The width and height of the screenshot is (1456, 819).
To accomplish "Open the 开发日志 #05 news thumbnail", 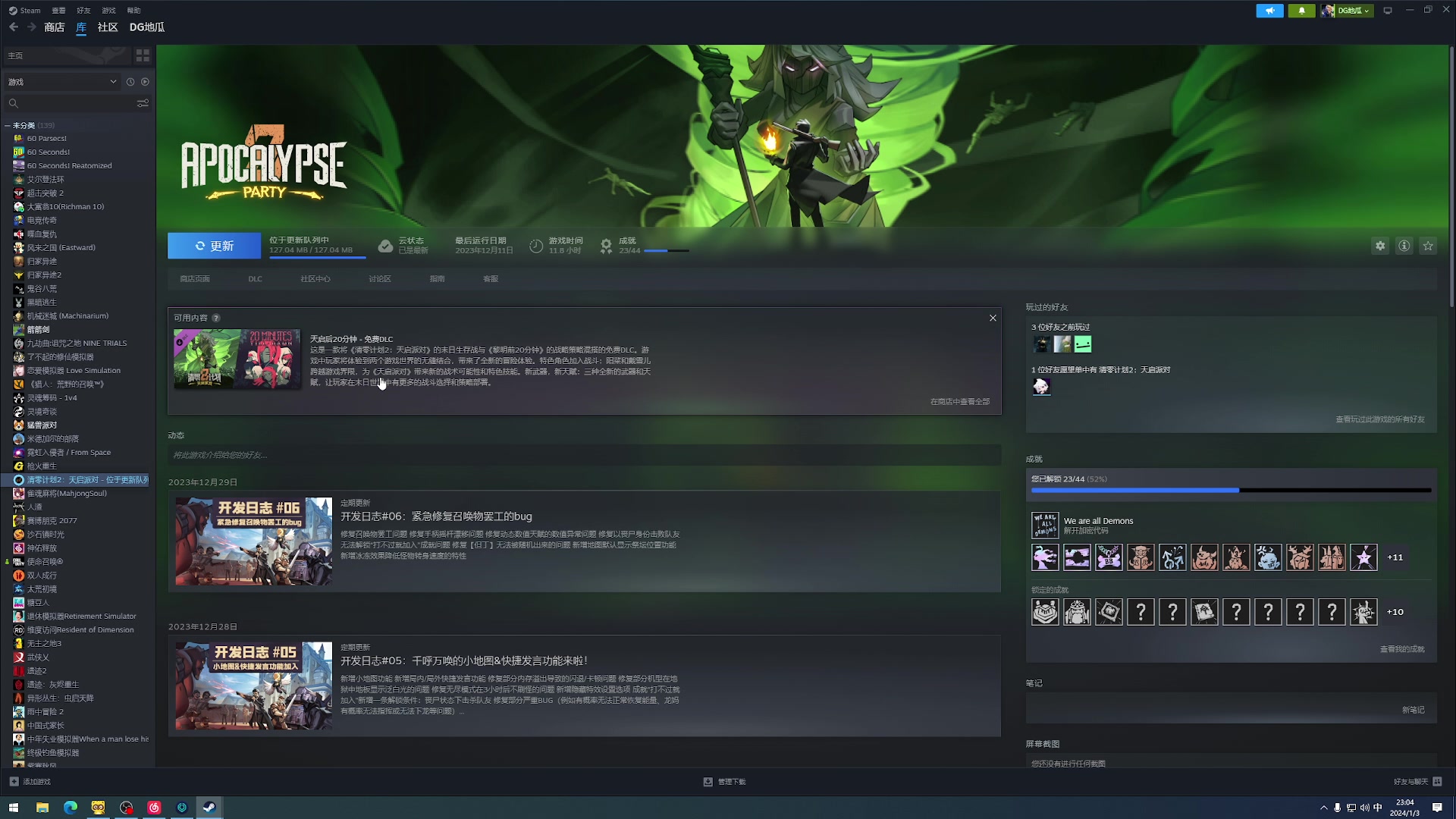I will tap(254, 686).
